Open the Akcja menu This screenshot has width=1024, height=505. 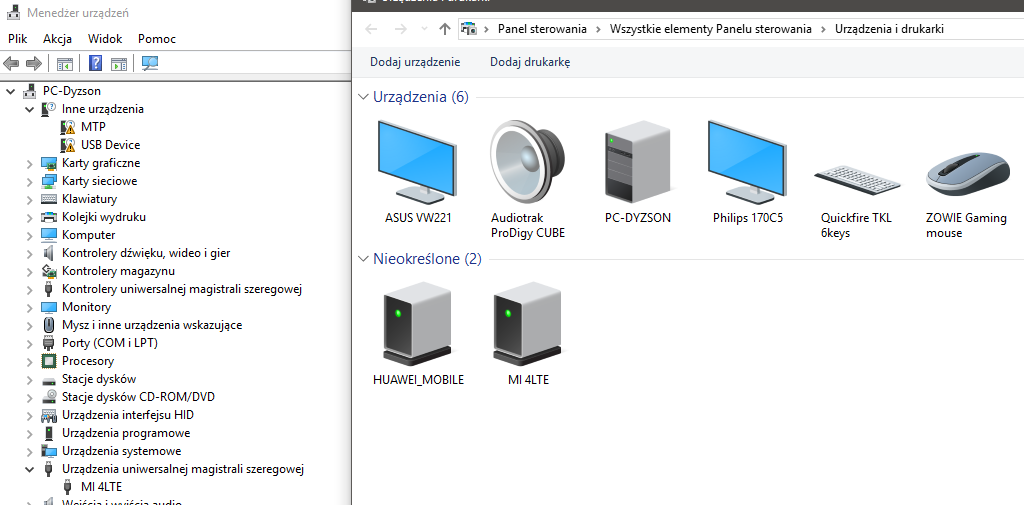(x=57, y=39)
